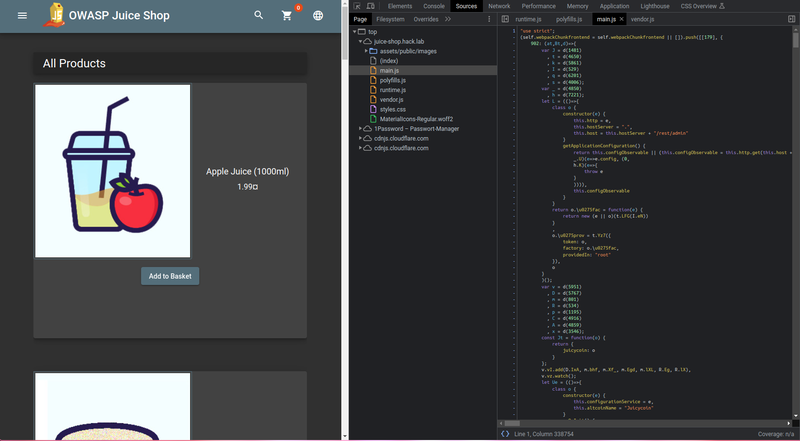Open the shopping cart icon
This screenshot has height=441, width=800.
pos(288,16)
